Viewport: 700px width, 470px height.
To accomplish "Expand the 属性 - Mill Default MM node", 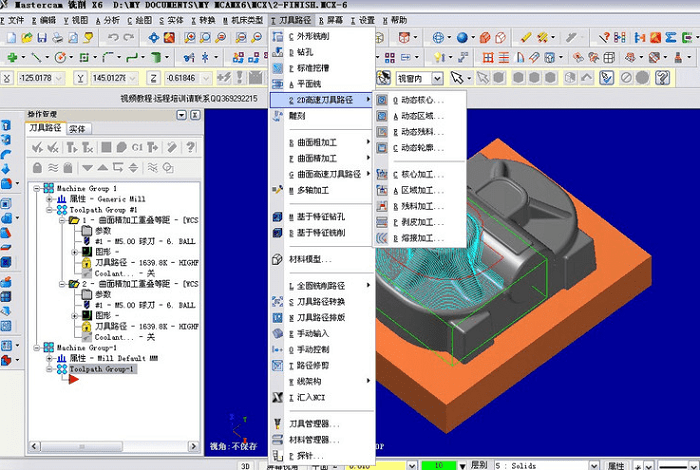I will [x=50, y=358].
